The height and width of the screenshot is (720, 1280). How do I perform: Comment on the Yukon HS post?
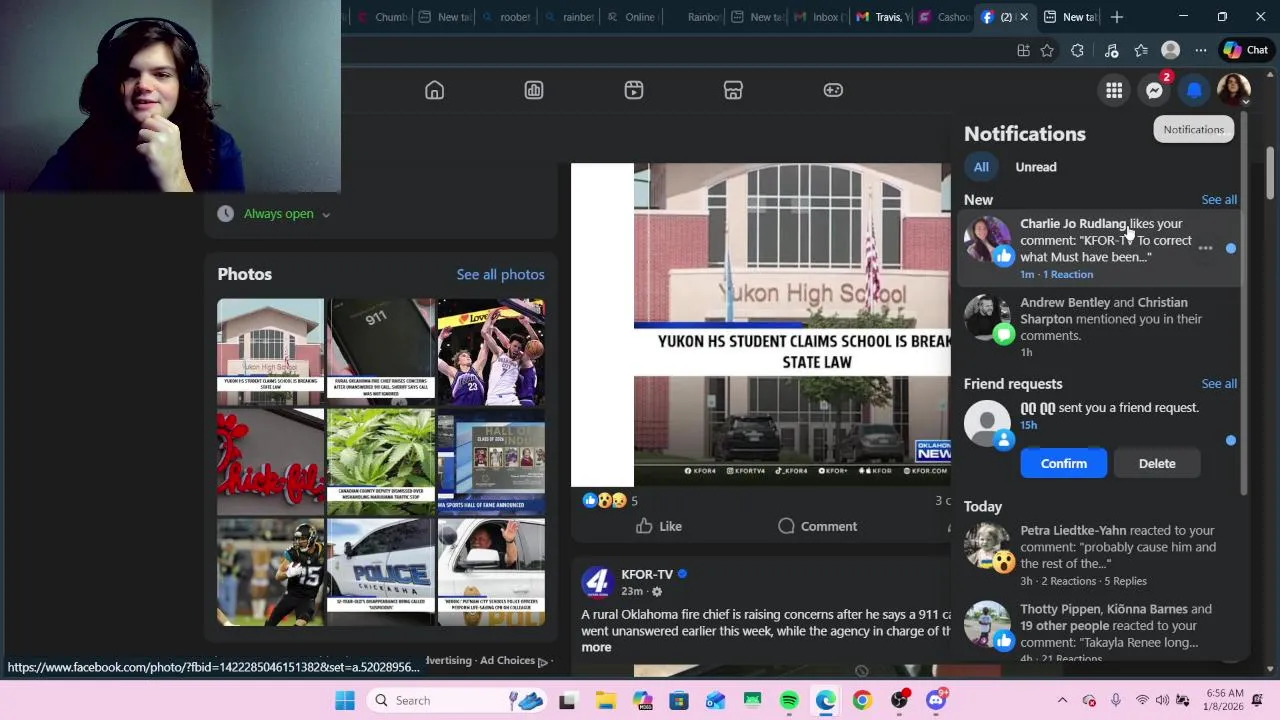pyautogui.click(x=817, y=526)
